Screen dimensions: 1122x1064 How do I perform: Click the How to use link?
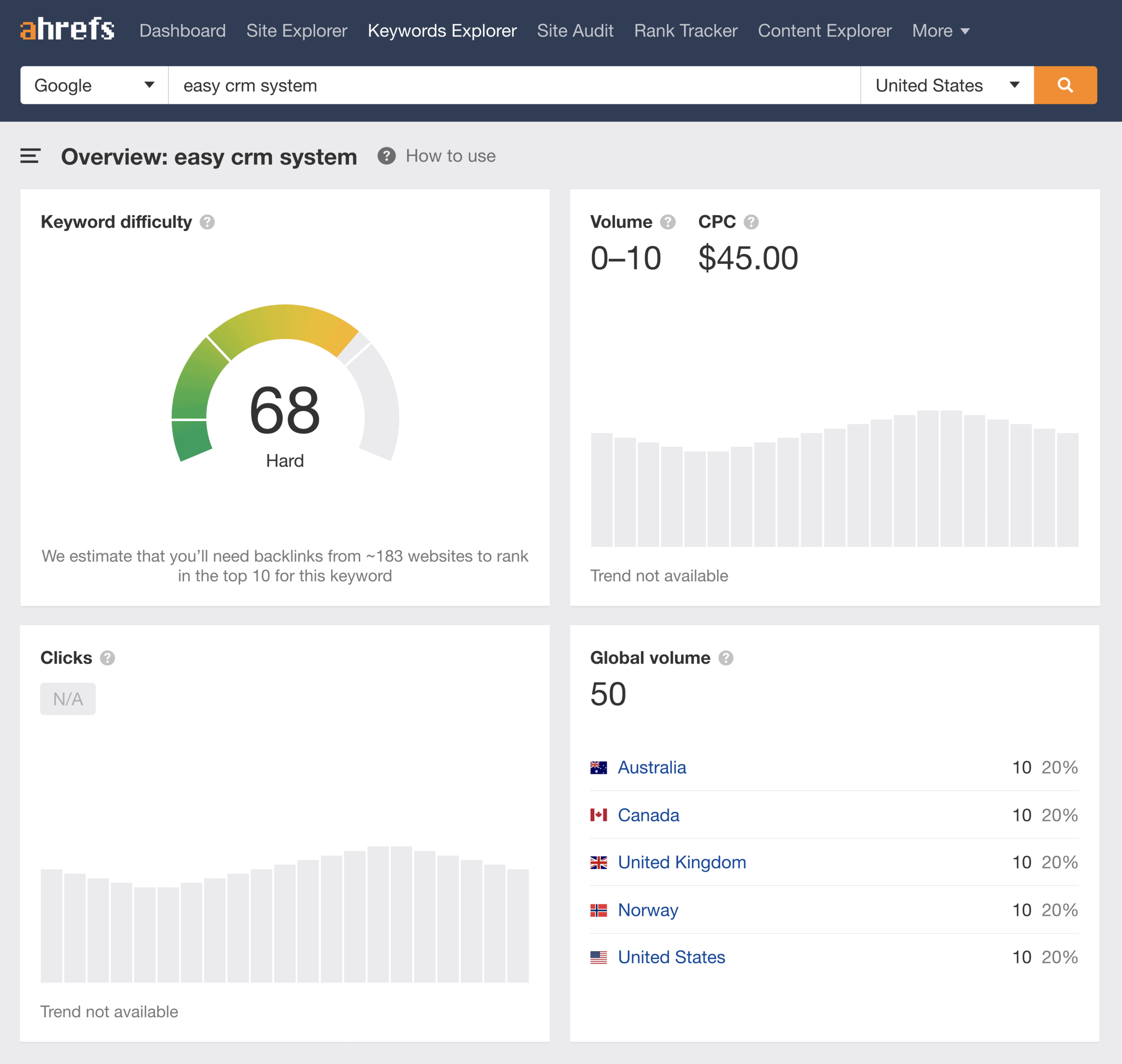[451, 156]
